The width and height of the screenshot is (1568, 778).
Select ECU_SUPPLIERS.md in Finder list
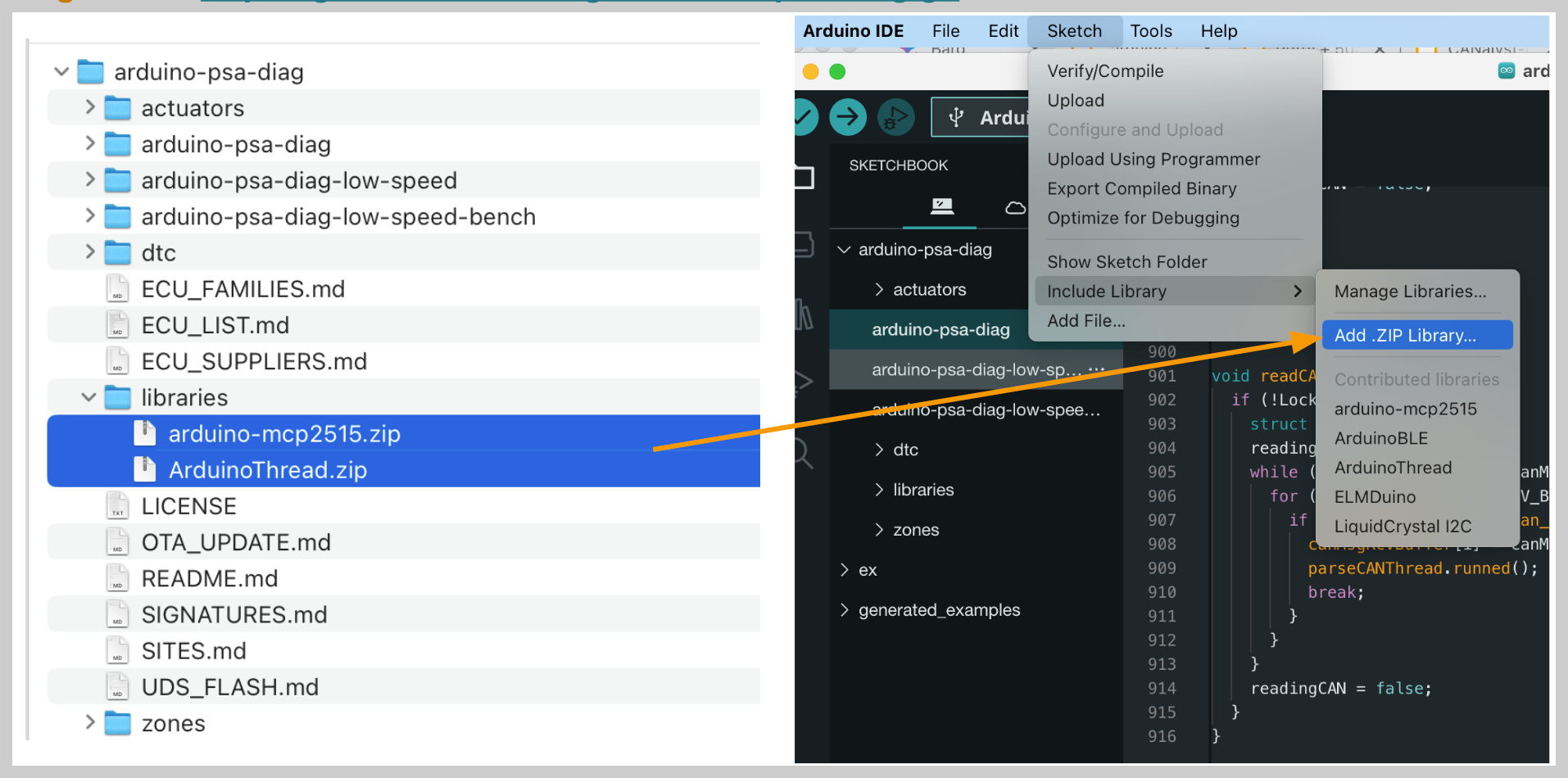pos(404,361)
